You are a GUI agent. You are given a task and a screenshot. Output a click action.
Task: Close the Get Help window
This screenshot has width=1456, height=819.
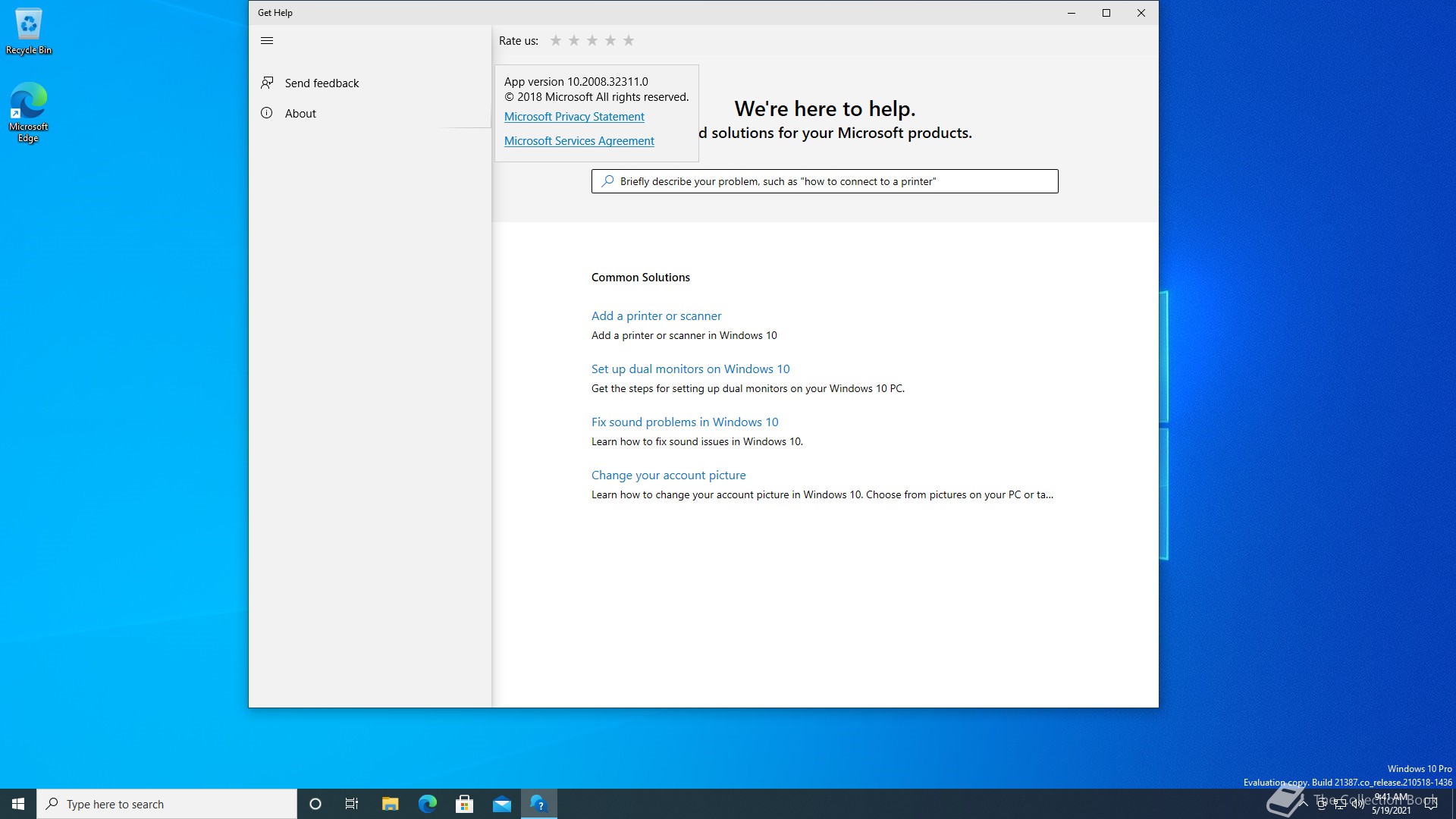pos(1141,13)
